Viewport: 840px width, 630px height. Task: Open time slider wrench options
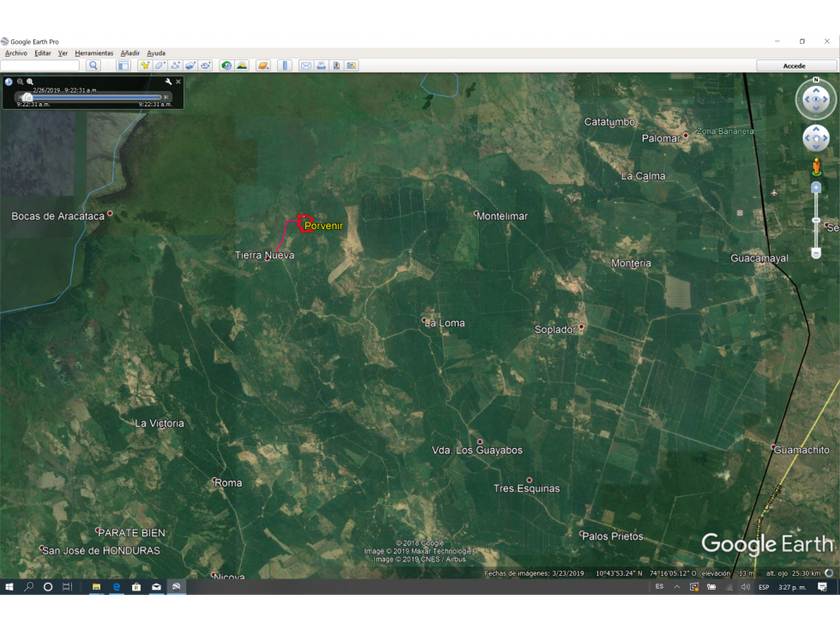click(168, 81)
